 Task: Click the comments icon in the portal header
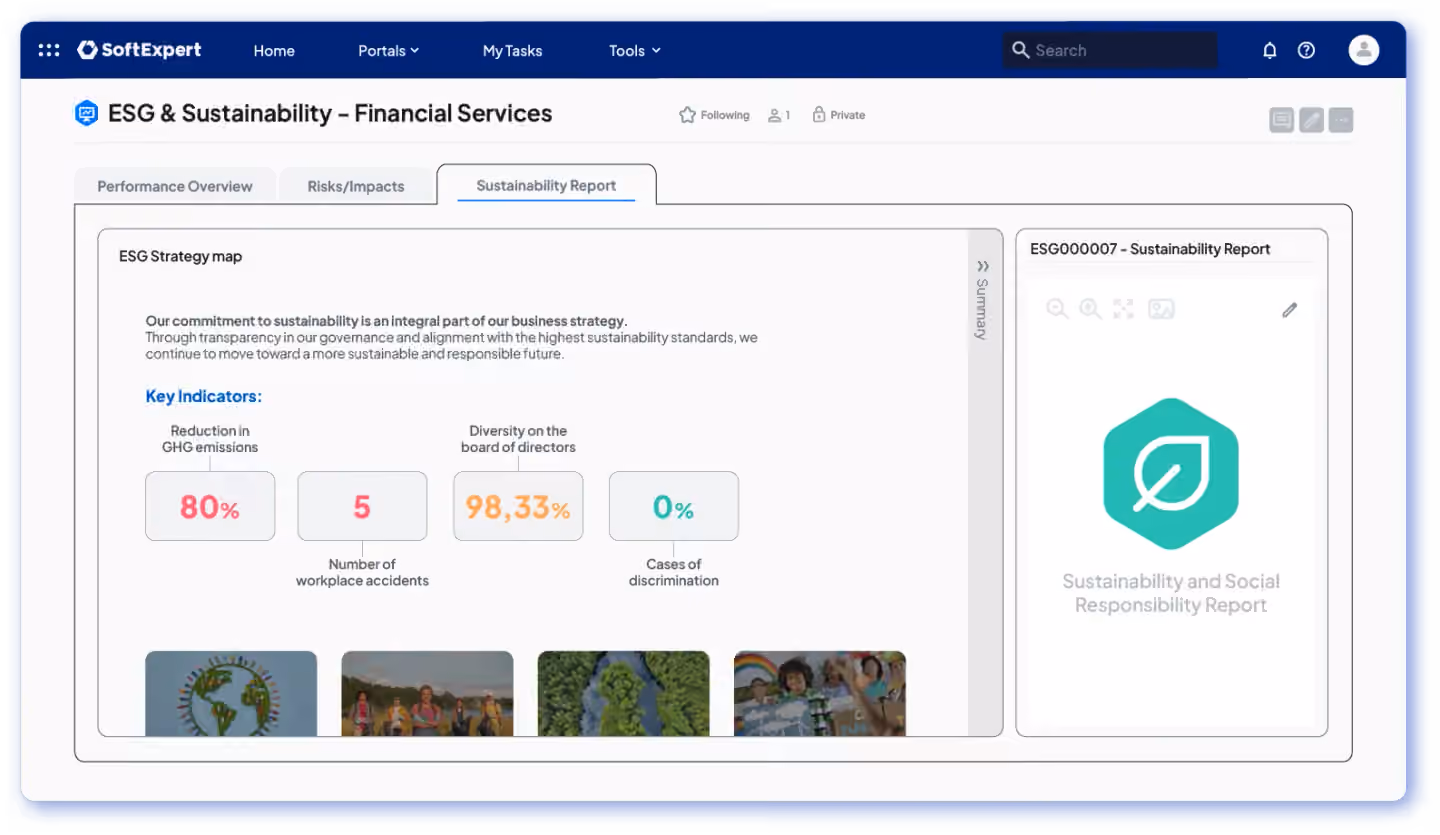coord(1281,120)
